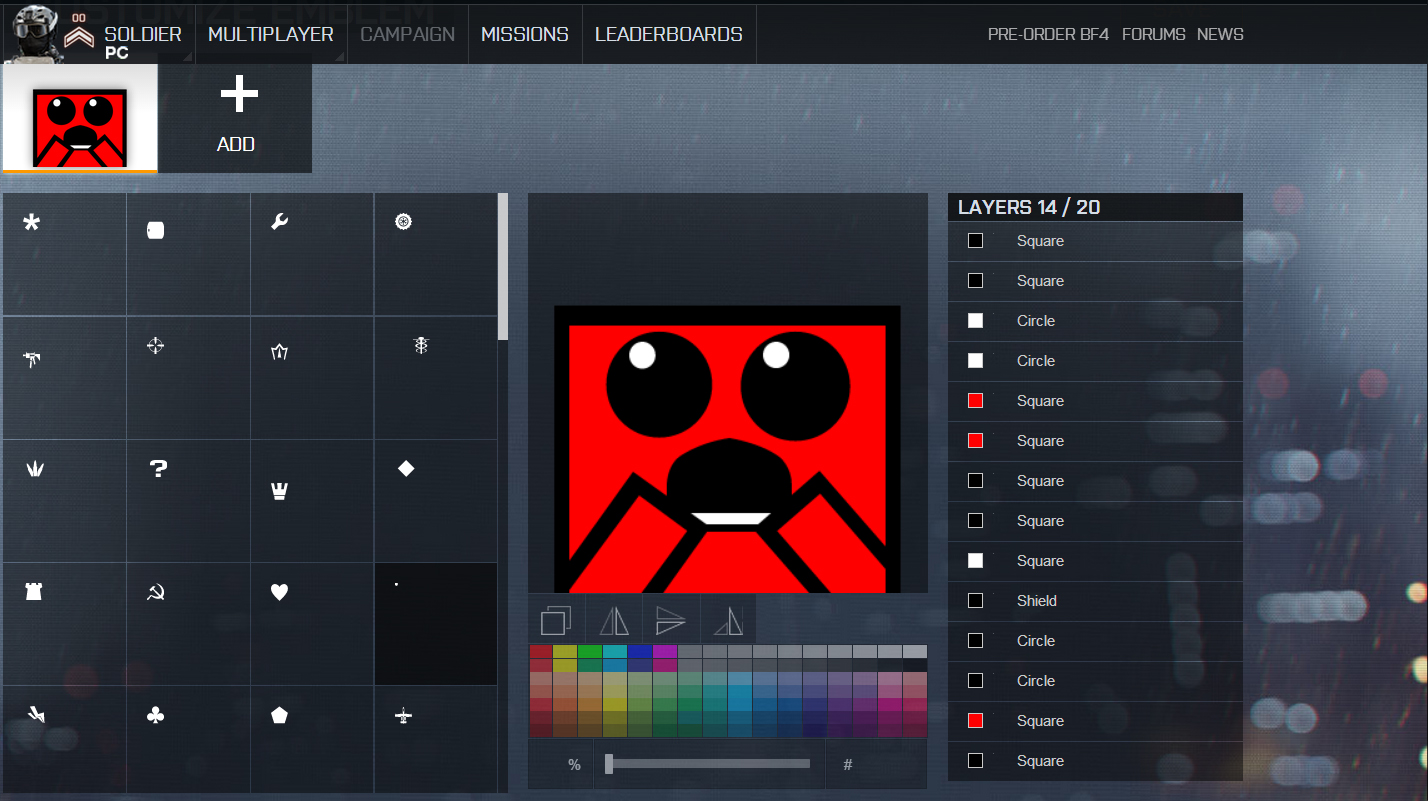Click the opacity percent slider track

click(708, 764)
